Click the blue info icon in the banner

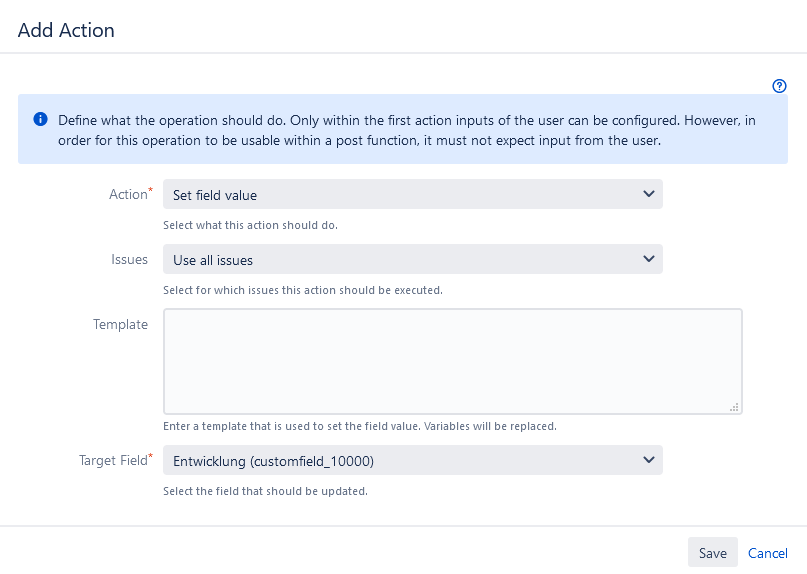41,119
